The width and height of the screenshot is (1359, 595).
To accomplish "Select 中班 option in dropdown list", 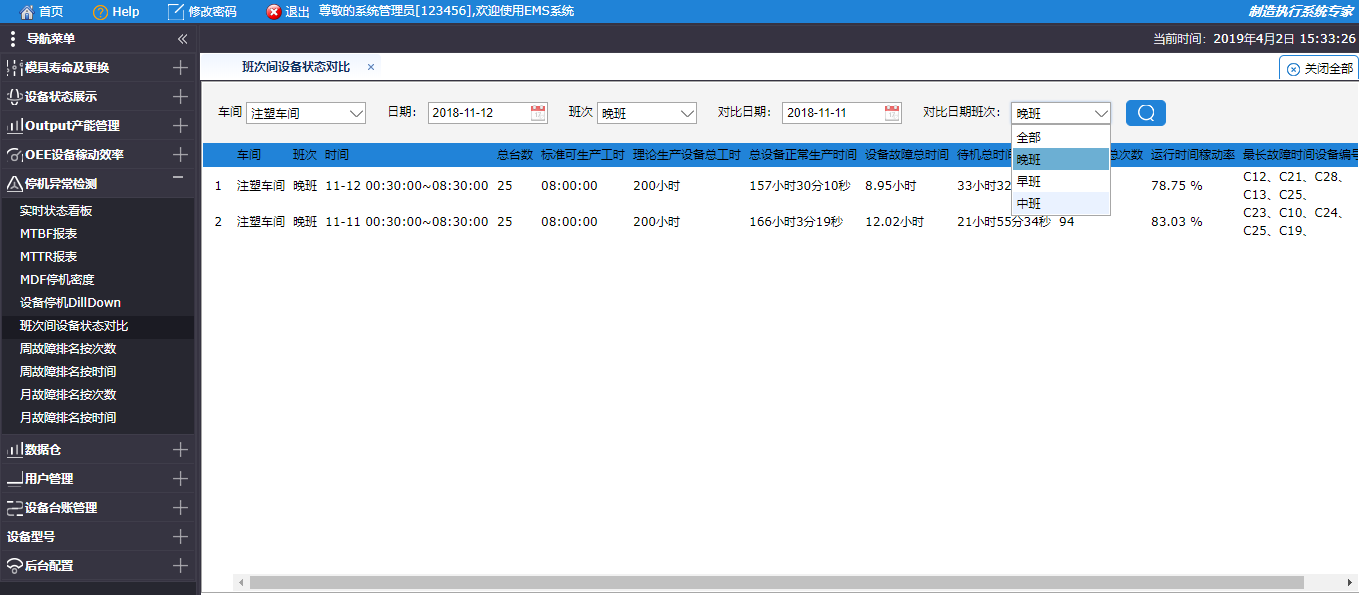I will click(x=1061, y=203).
